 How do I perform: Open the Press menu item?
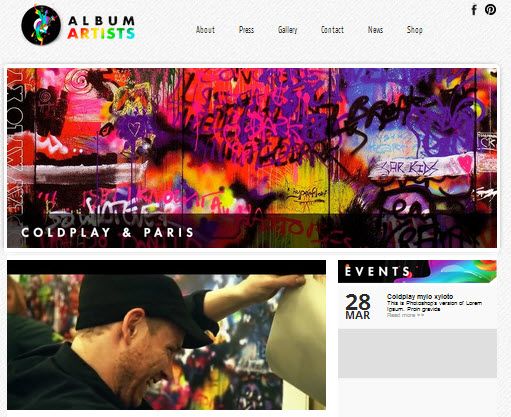point(246,30)
